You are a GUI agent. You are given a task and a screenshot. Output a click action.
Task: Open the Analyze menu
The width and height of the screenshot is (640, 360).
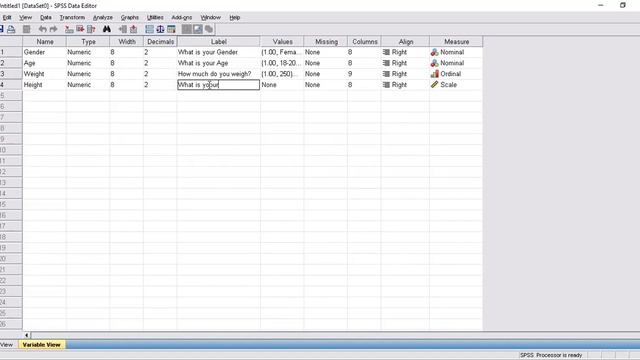click(x=103, y=18)
